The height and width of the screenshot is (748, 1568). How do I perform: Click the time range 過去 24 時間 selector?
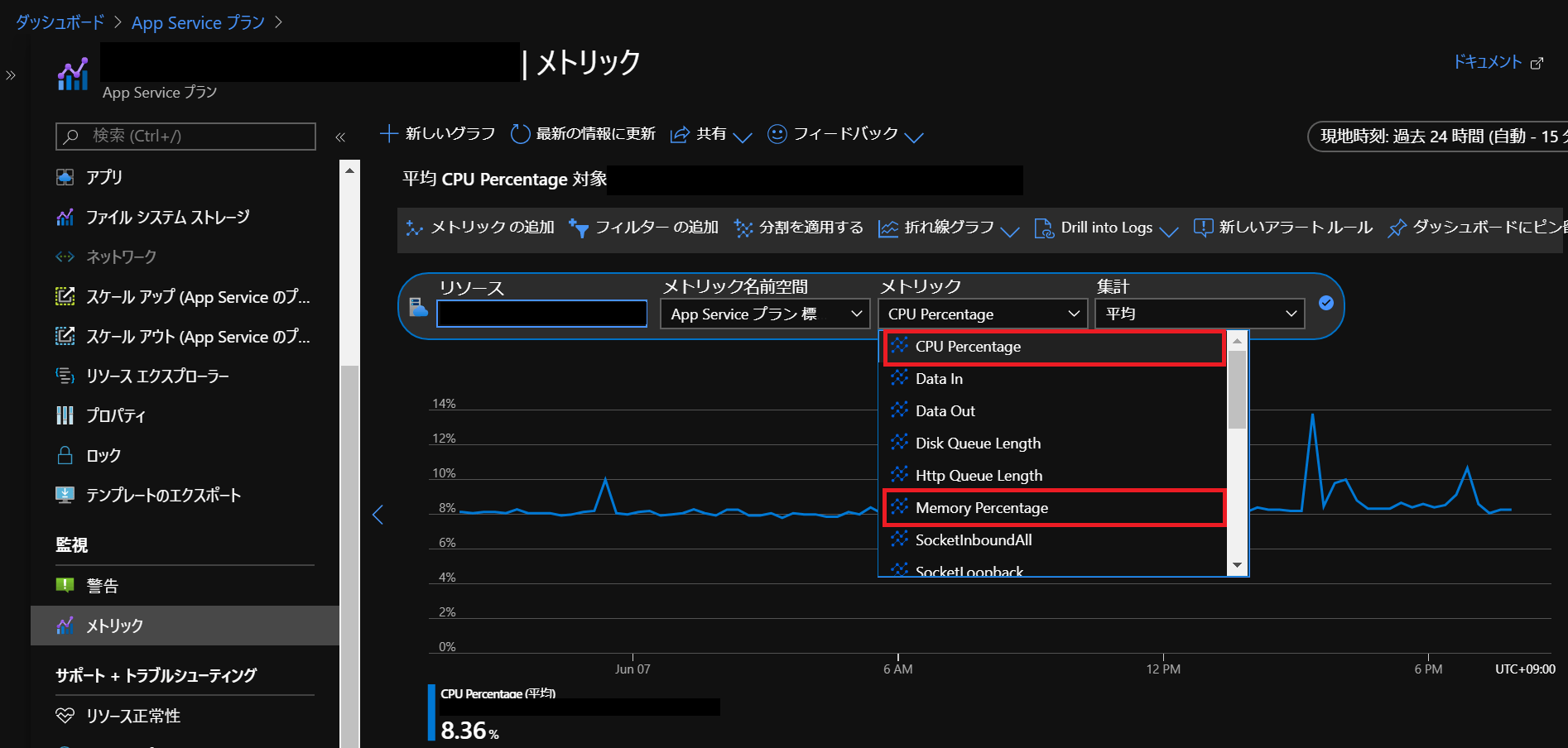coord(1439,137)
